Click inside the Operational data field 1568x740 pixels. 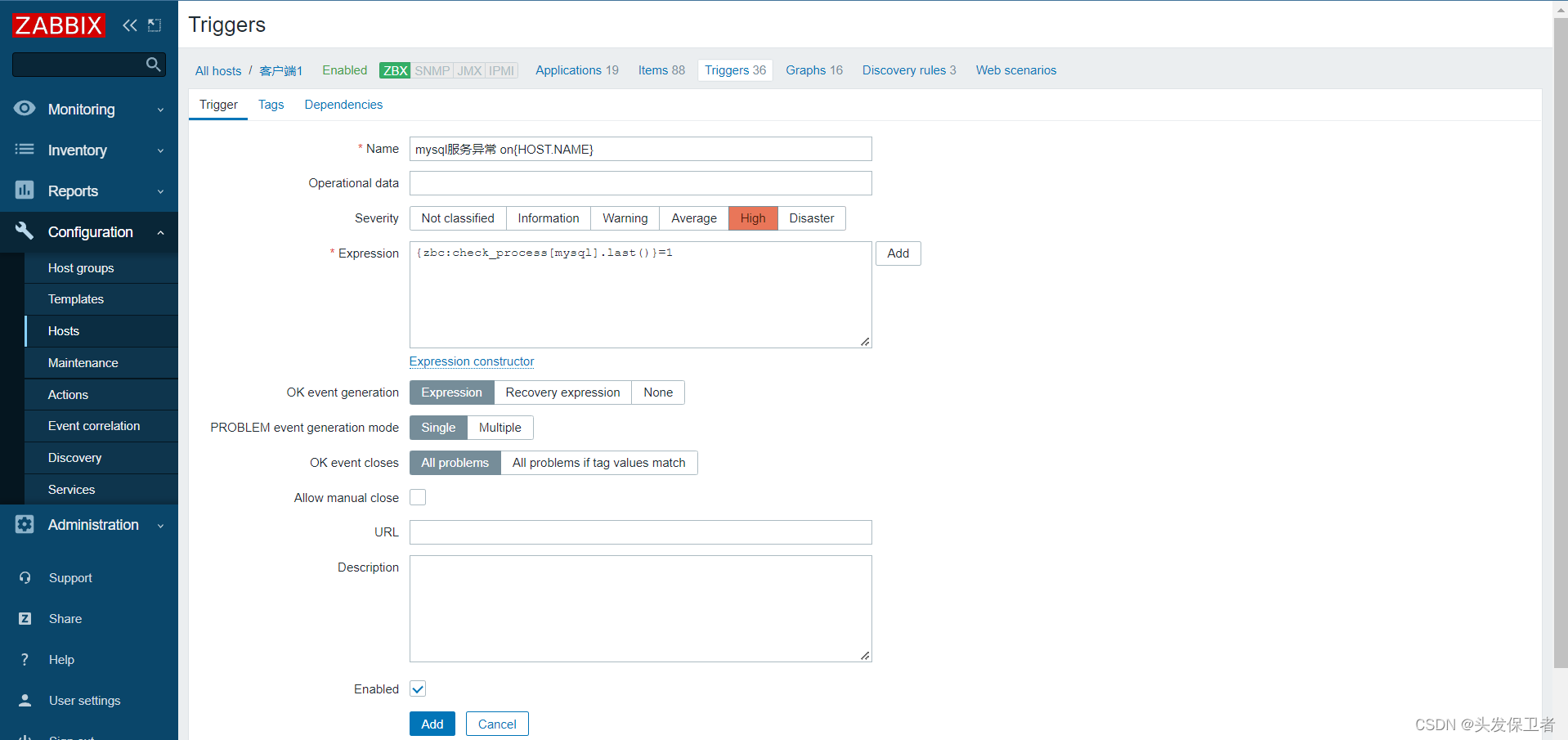[x=640, y=182]
